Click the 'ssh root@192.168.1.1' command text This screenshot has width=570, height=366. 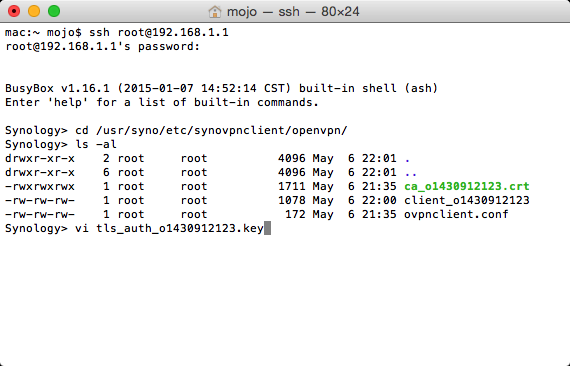(x=159, y=32)
